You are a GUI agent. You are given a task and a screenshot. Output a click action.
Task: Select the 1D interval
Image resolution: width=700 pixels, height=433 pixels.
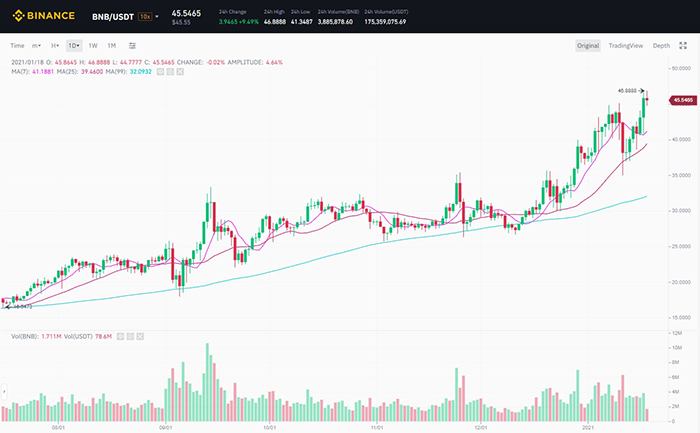[x=74, y=46]
